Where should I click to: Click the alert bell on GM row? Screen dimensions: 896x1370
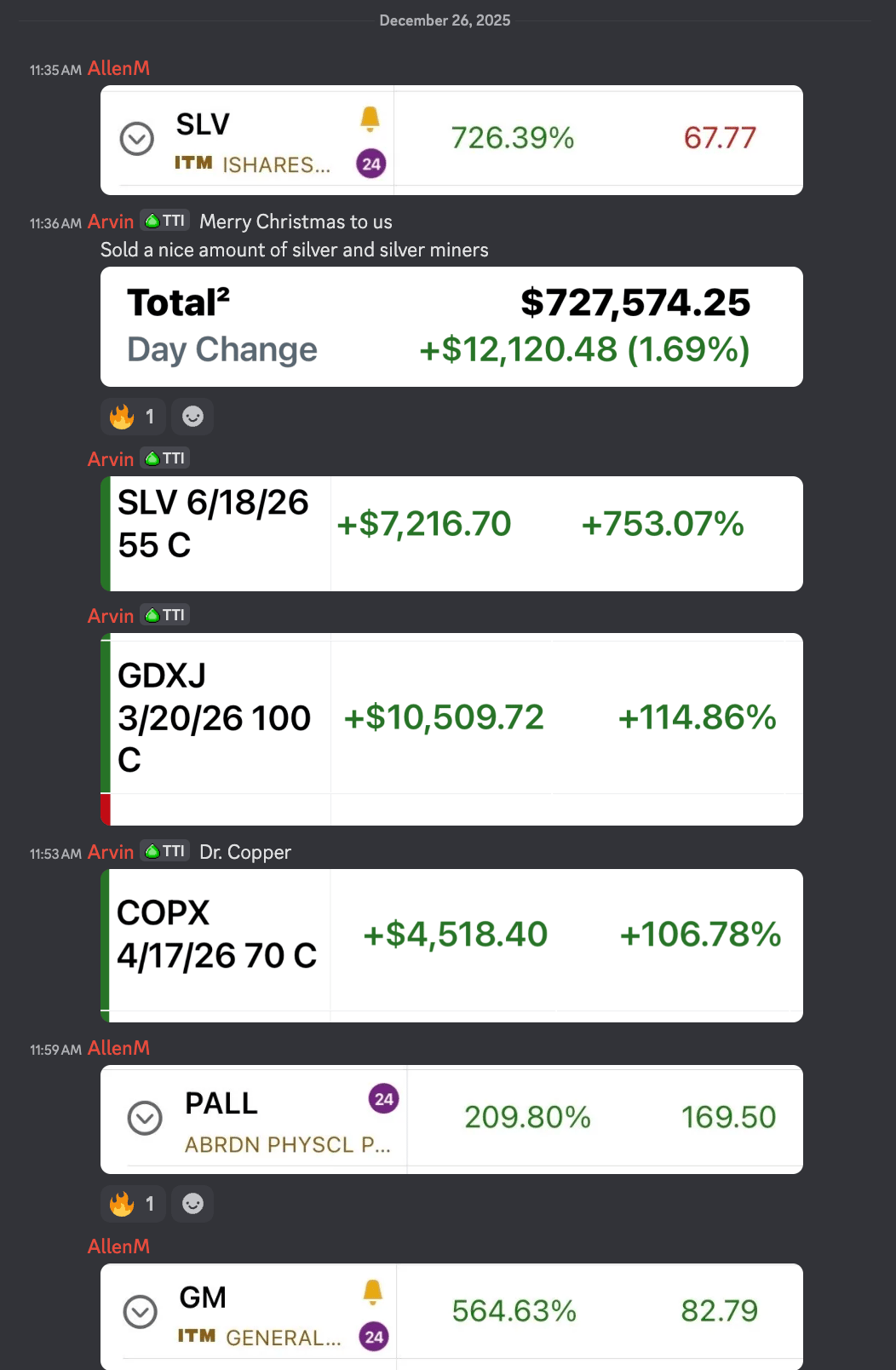[x=373, y=1292]
